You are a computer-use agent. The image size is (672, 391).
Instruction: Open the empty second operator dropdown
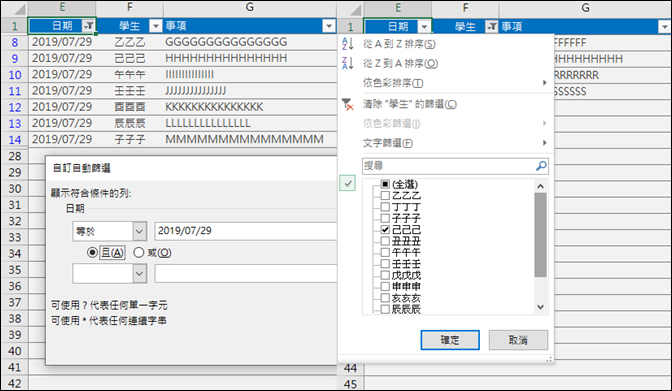tap(139, 274)
